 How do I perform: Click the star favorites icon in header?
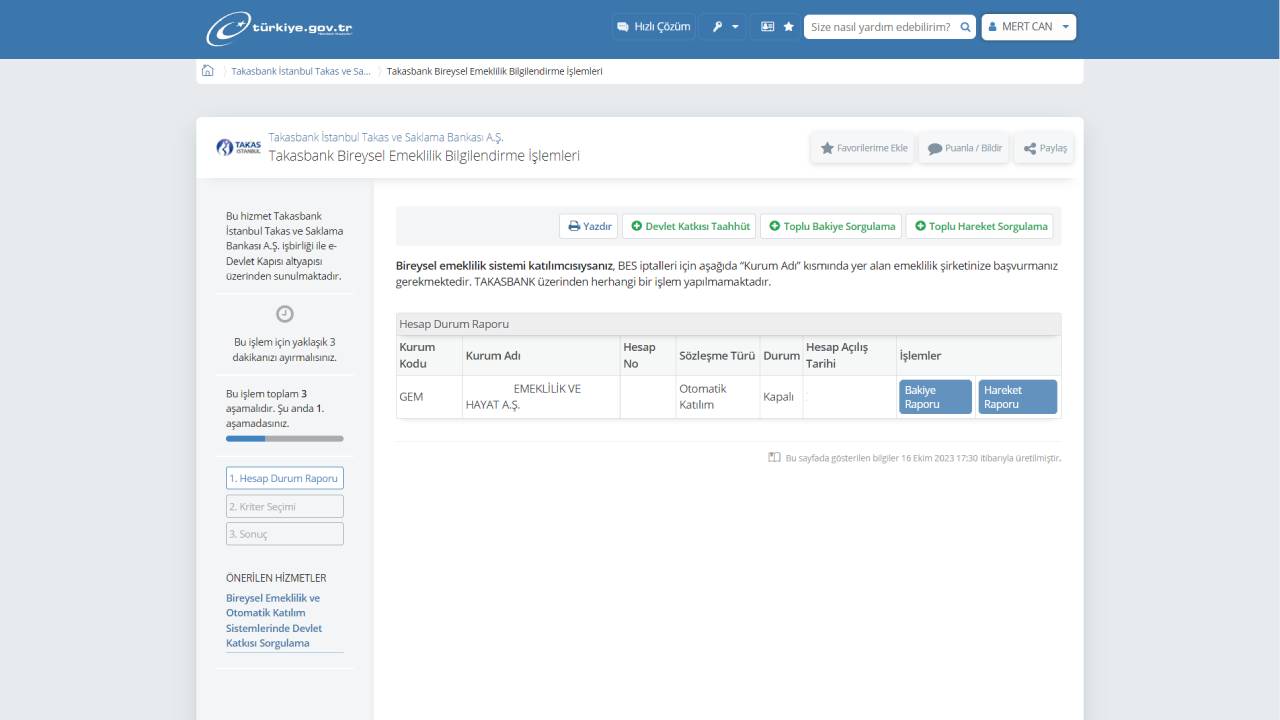click(788, 27)
